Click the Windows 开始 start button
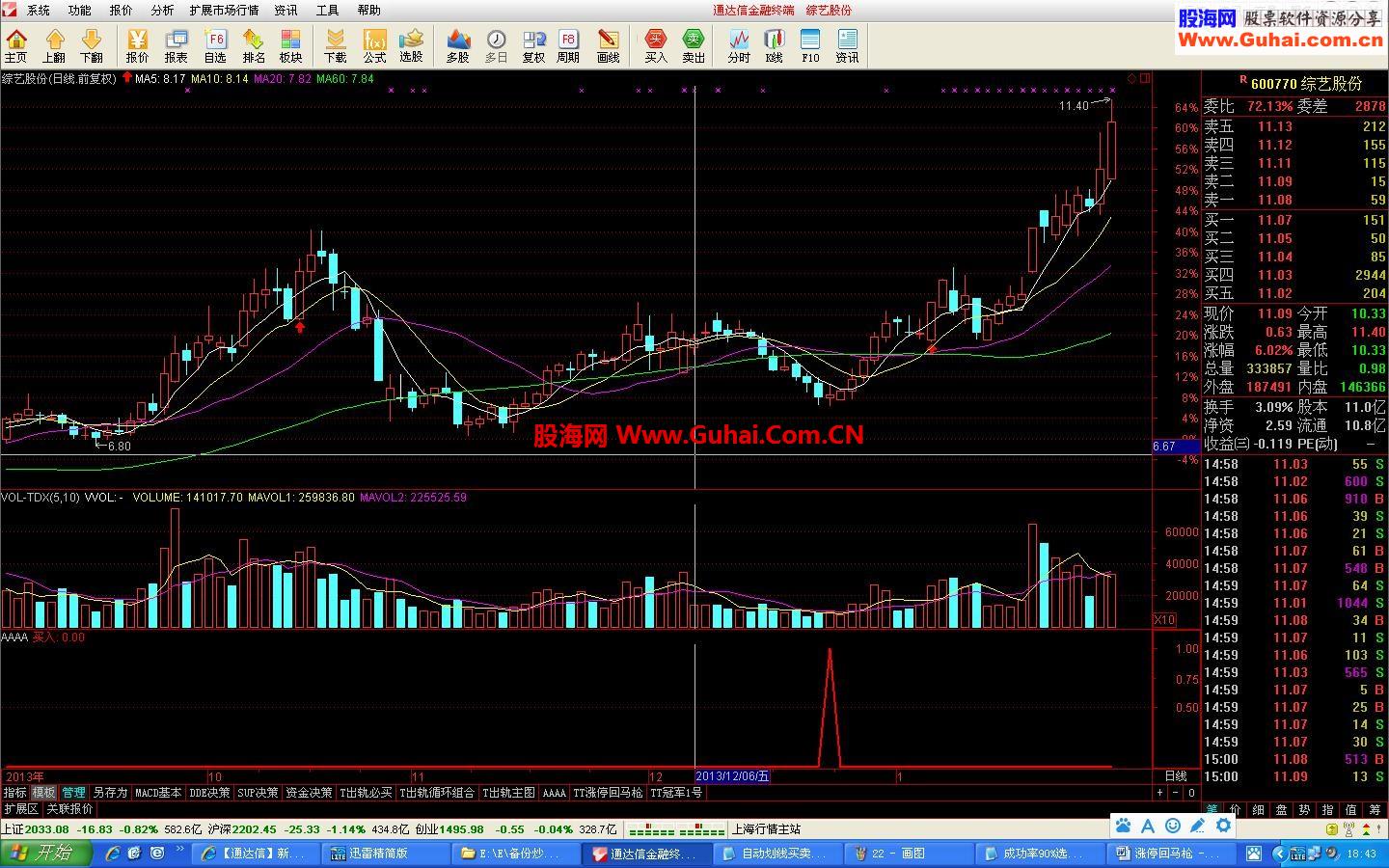The image size is (1389, 868). pos(45,853)
